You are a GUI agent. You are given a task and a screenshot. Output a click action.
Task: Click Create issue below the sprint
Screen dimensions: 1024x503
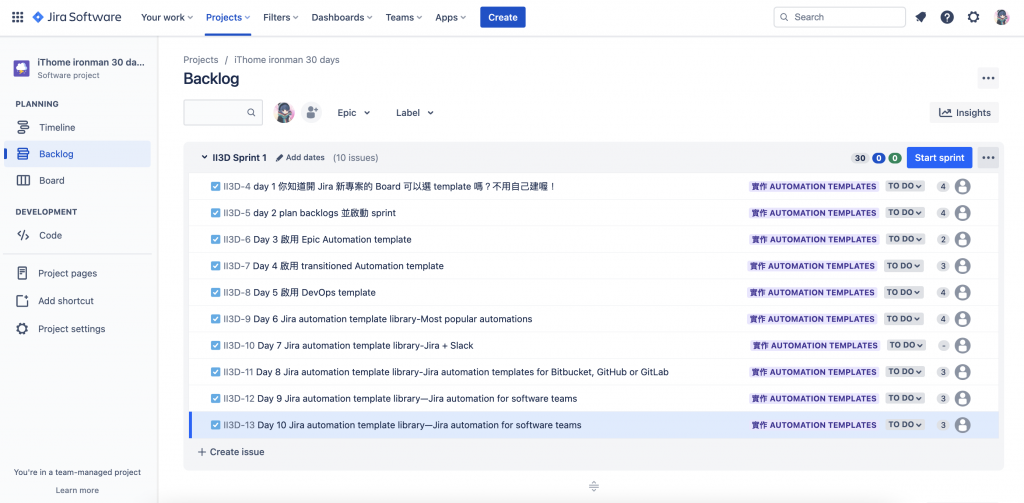click(x=231, y=452)
